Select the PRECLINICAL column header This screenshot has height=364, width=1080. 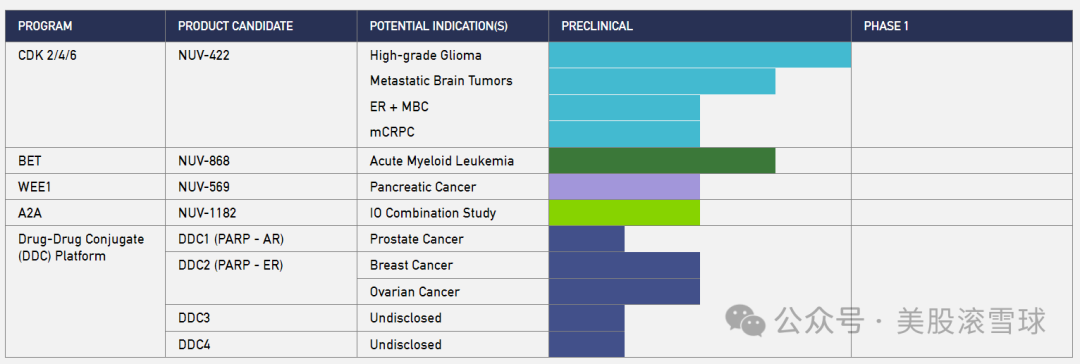[596, 26]
